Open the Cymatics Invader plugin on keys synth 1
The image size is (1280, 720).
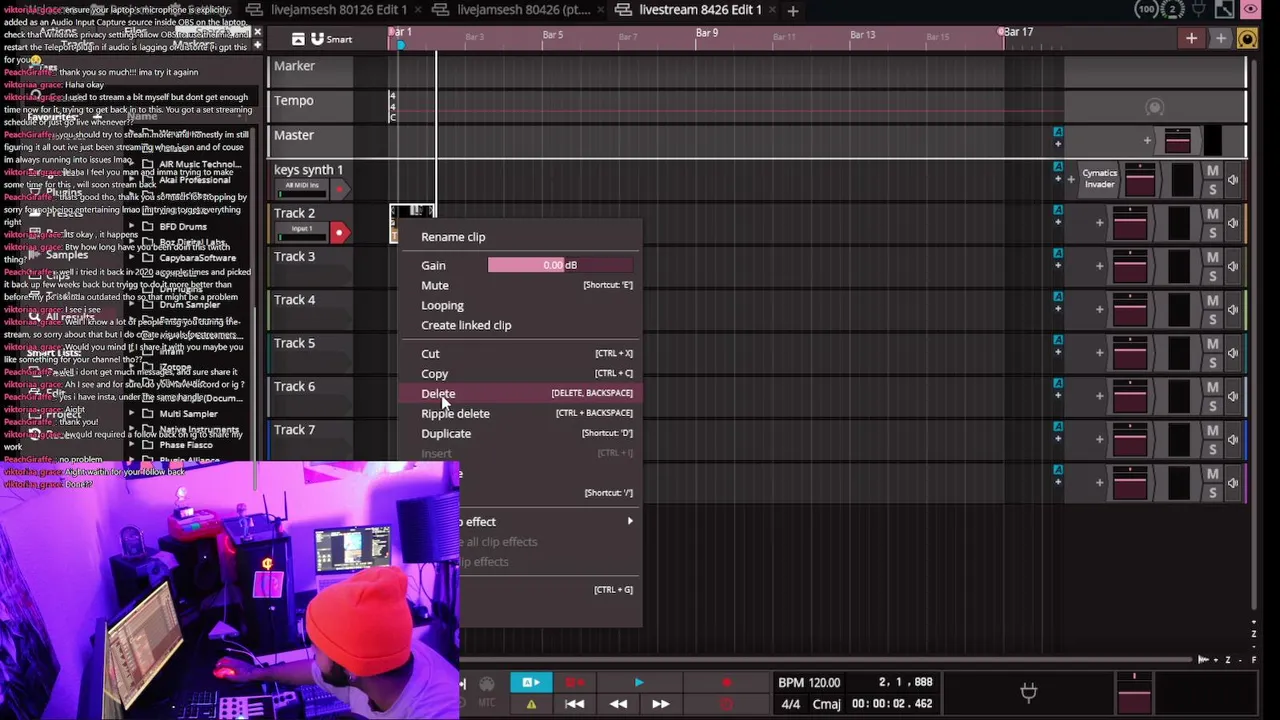(1099, 179)
